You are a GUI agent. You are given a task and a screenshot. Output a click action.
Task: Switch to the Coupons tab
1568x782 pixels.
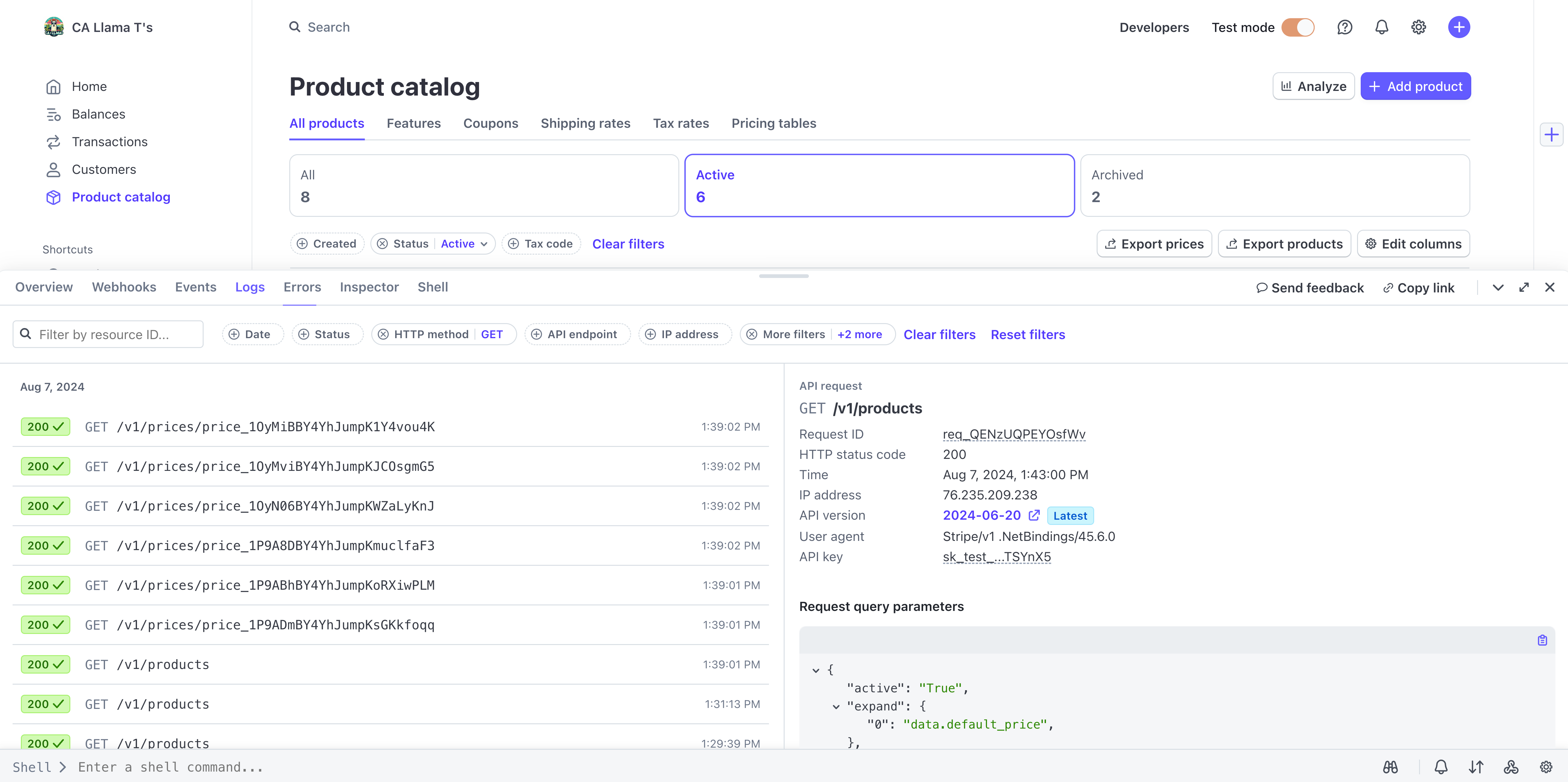[490, 124]
